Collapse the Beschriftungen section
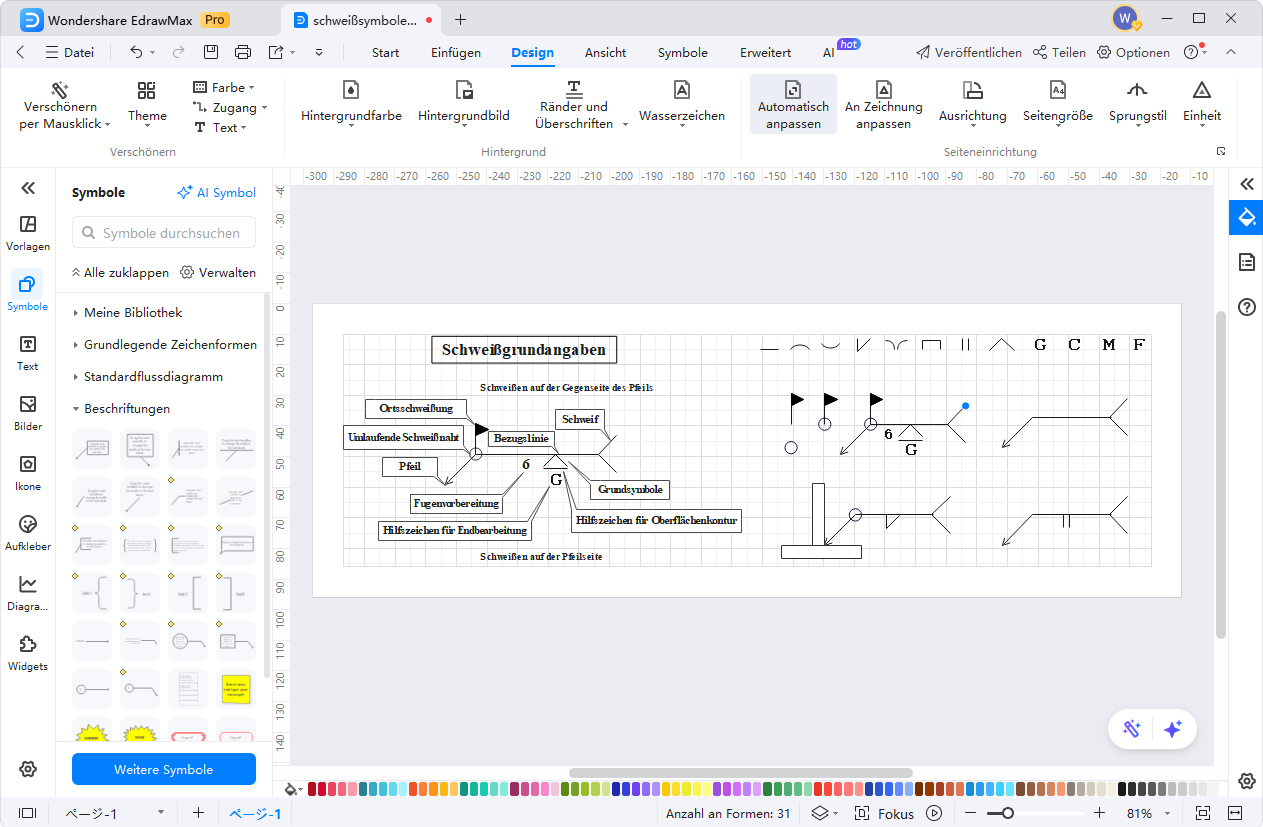This screenshot has width=1263, height=827. [x=126, y=409]
